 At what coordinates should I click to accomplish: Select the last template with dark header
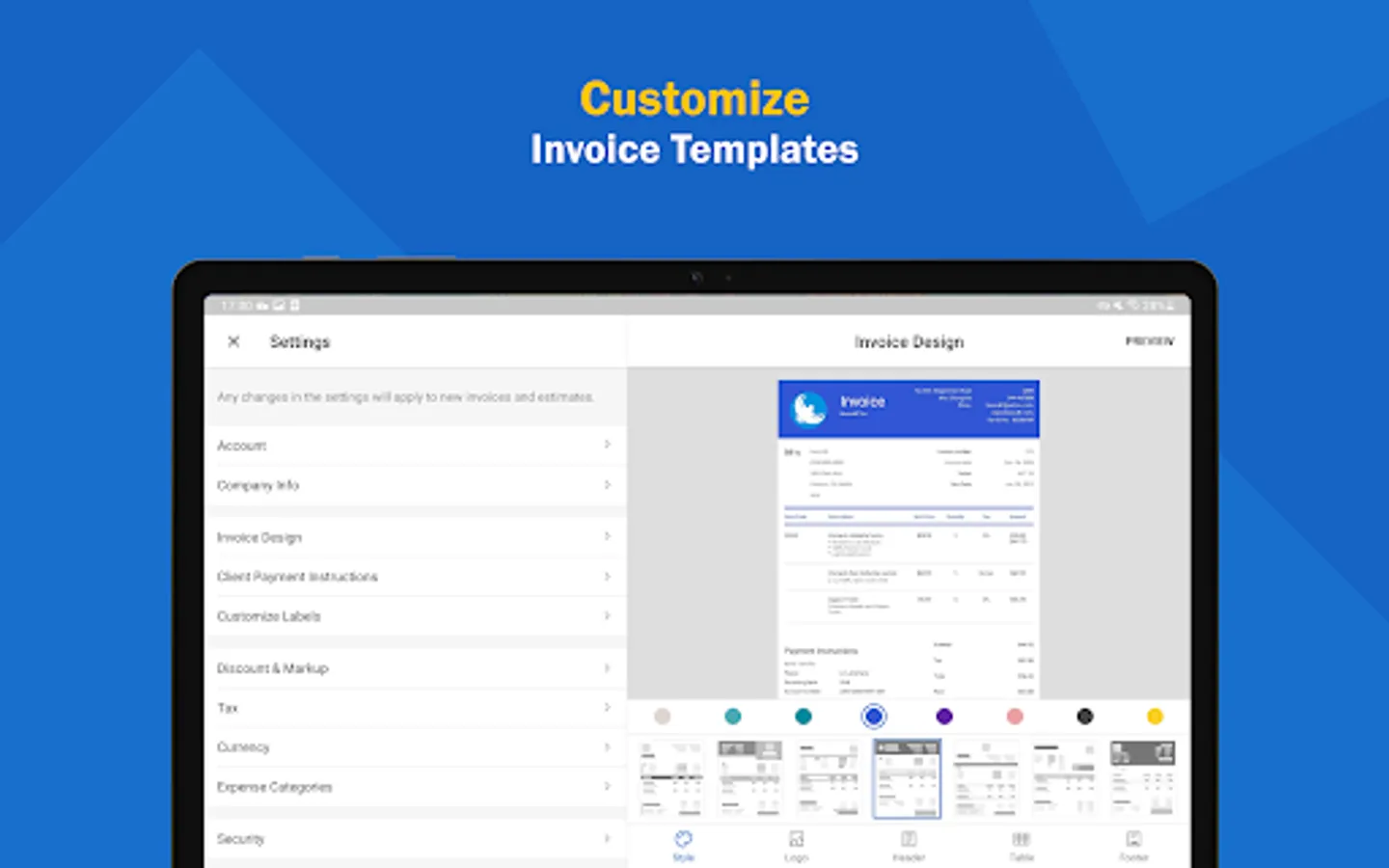tap(1143, 778)
